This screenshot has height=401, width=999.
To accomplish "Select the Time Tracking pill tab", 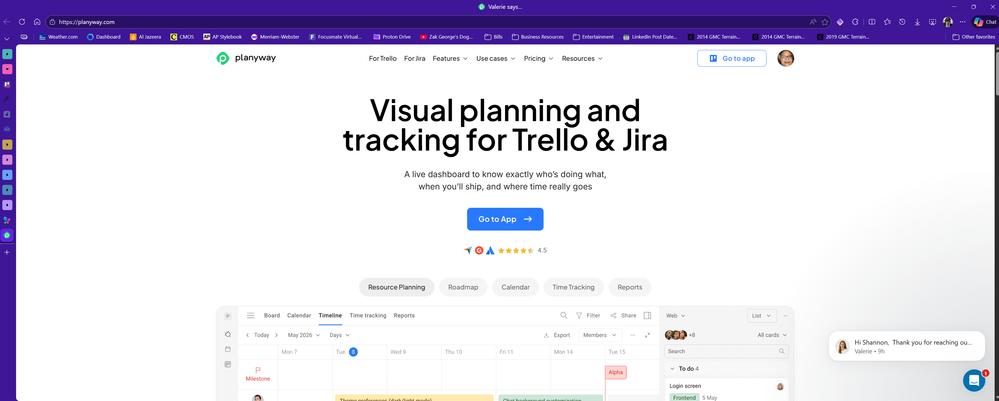I will [573, 287].
